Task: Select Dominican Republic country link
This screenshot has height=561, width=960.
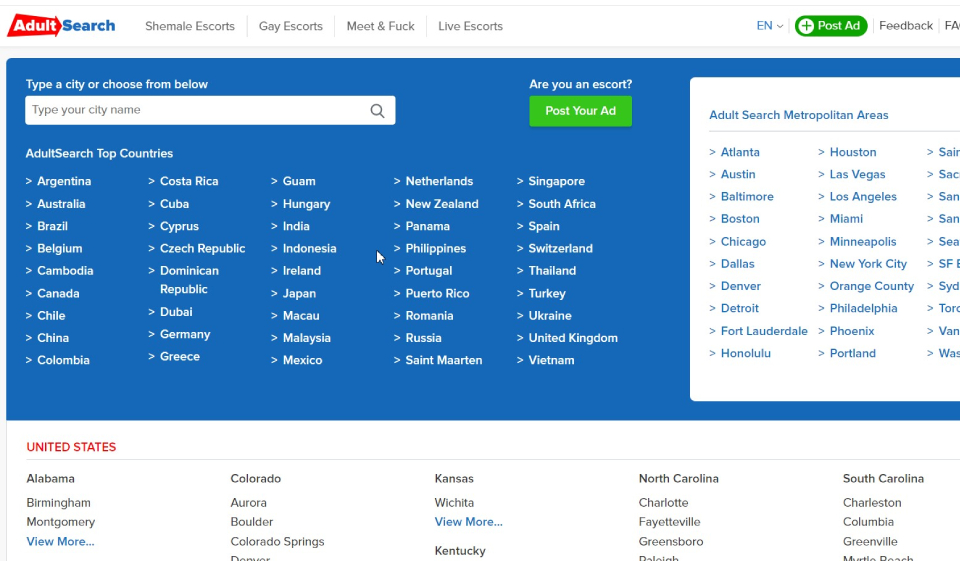Action: tap(189, 280)
